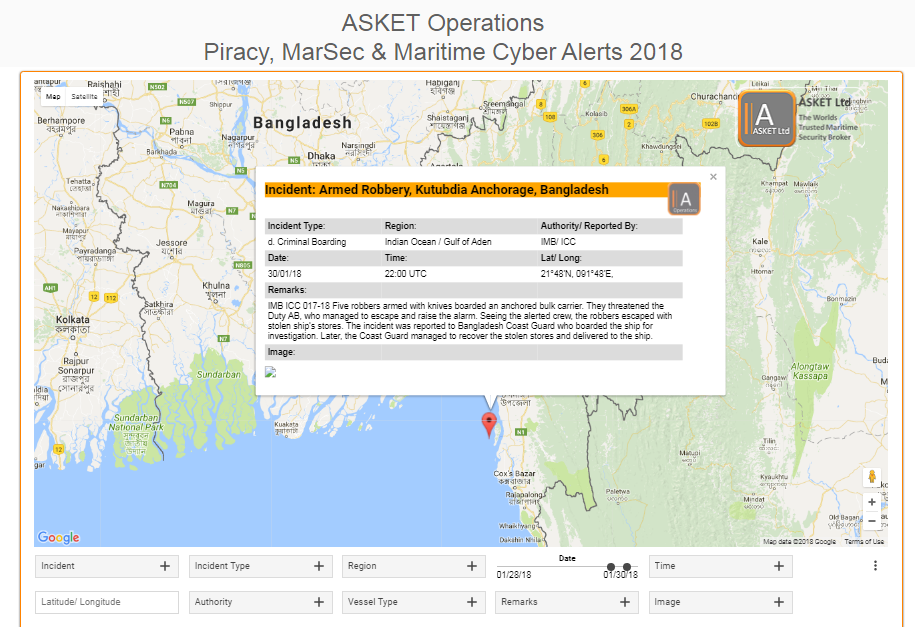This screenshot has height=627, width=915.
Task: Zoom out on the map
Action: 872,521
